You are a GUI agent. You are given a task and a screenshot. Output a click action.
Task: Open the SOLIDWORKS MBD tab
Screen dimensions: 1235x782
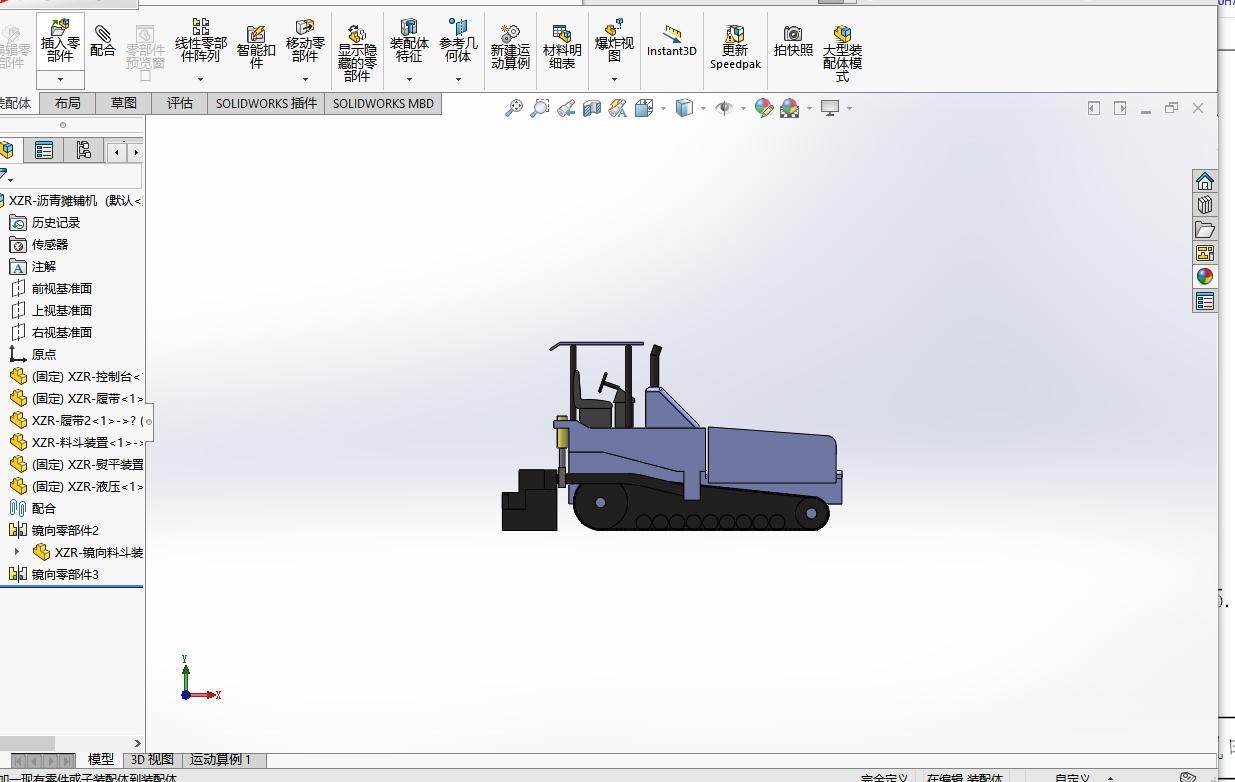coord(383,103)
